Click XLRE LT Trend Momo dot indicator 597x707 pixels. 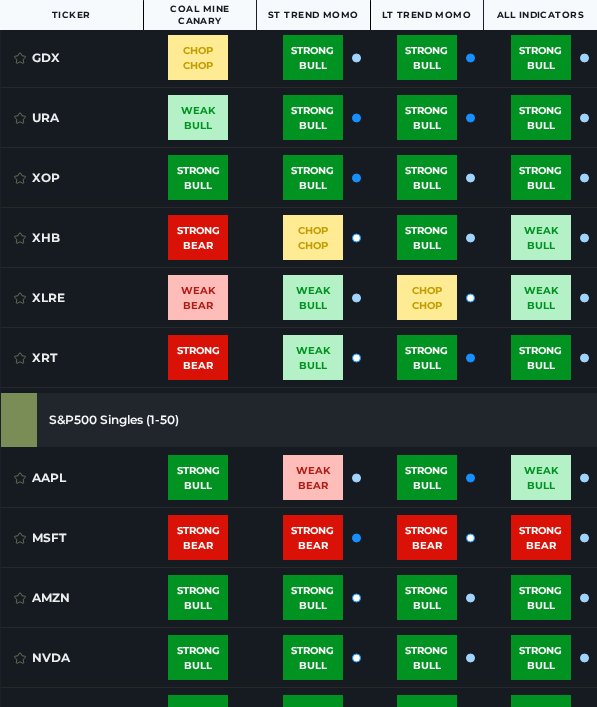(x=470, y=298)
